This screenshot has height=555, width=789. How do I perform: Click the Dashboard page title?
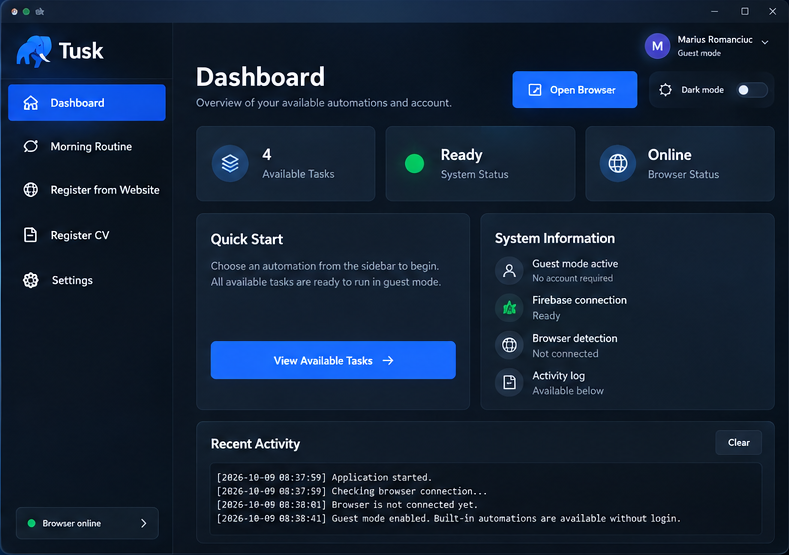[260, 77]
